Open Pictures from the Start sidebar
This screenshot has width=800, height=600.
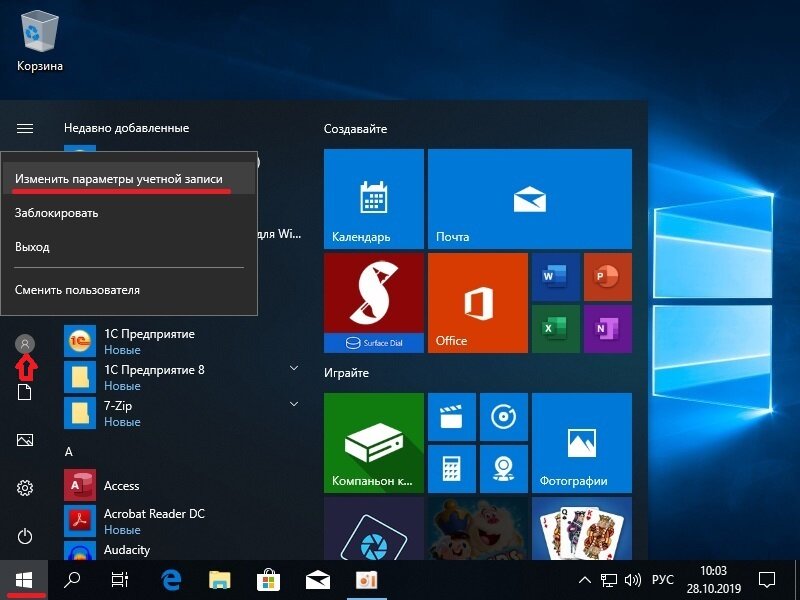coord(24,440)
